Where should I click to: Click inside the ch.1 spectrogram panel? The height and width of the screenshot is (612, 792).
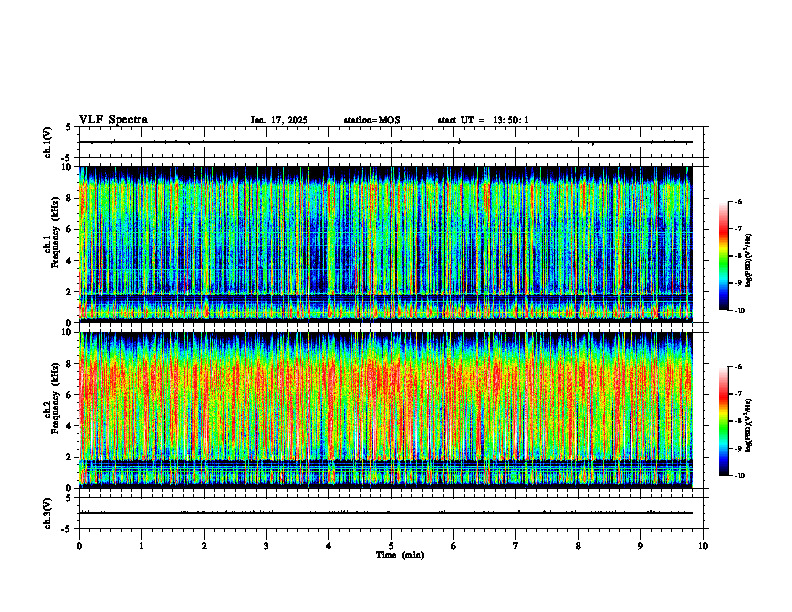tap(386, 244)
